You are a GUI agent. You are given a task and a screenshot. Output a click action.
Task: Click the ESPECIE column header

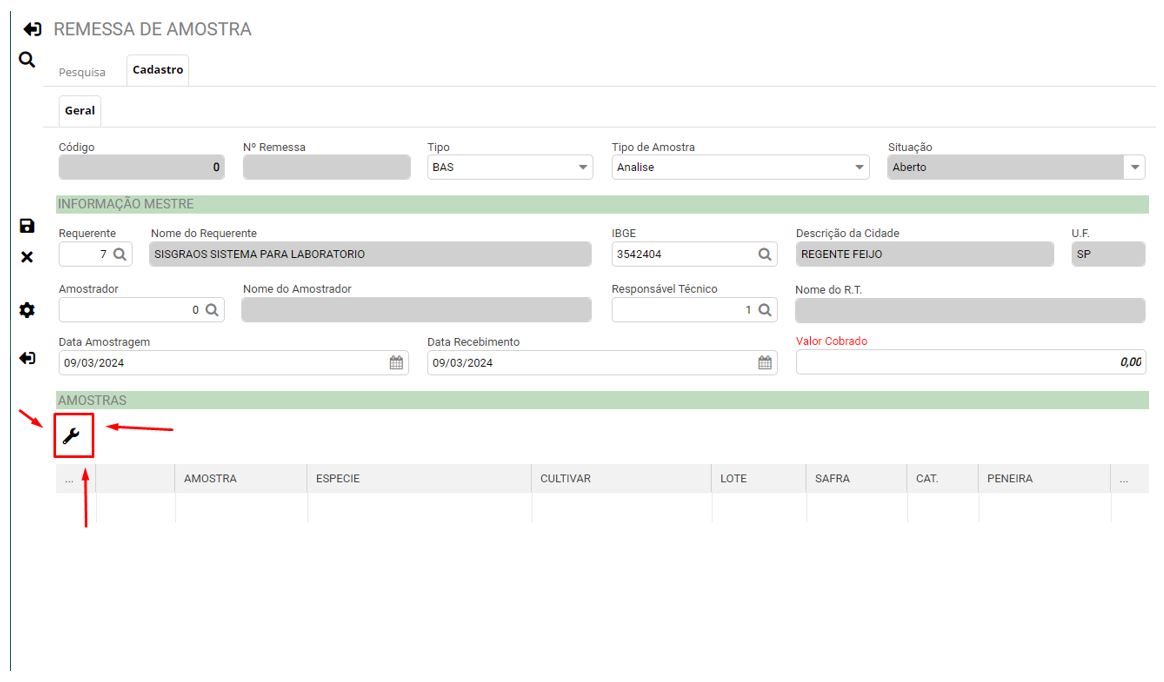(337, 479)
